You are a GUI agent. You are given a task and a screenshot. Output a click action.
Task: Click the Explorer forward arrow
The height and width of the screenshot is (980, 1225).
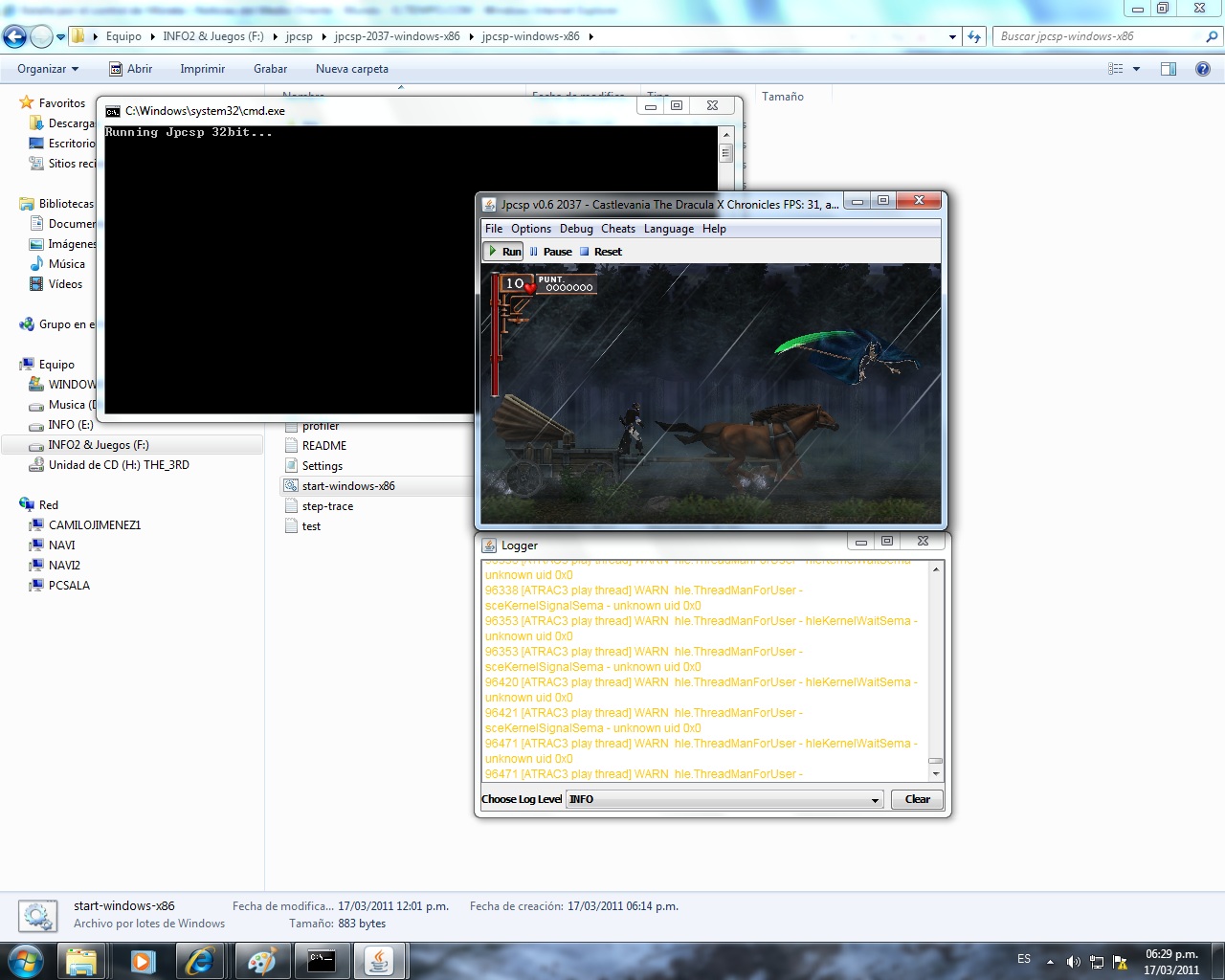click(x=41, y=36)
